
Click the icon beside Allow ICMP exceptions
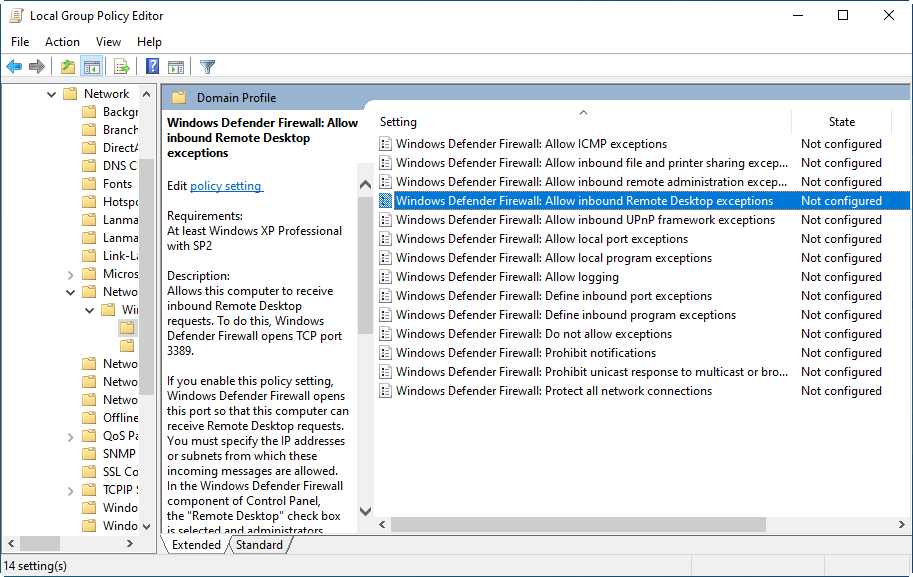tap(385, 144)
